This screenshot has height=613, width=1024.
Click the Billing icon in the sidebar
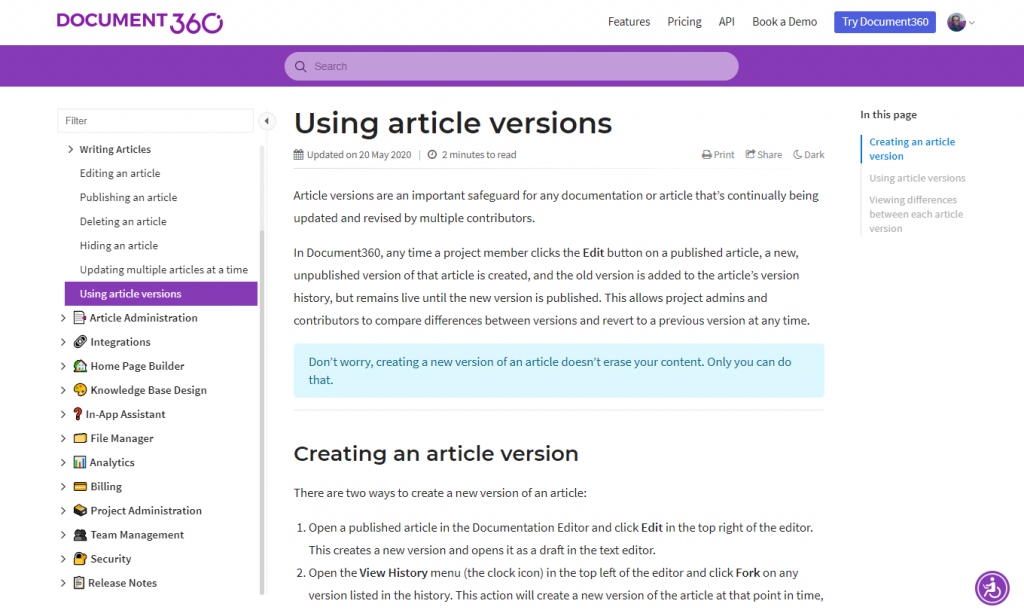(x=80, y=486)
